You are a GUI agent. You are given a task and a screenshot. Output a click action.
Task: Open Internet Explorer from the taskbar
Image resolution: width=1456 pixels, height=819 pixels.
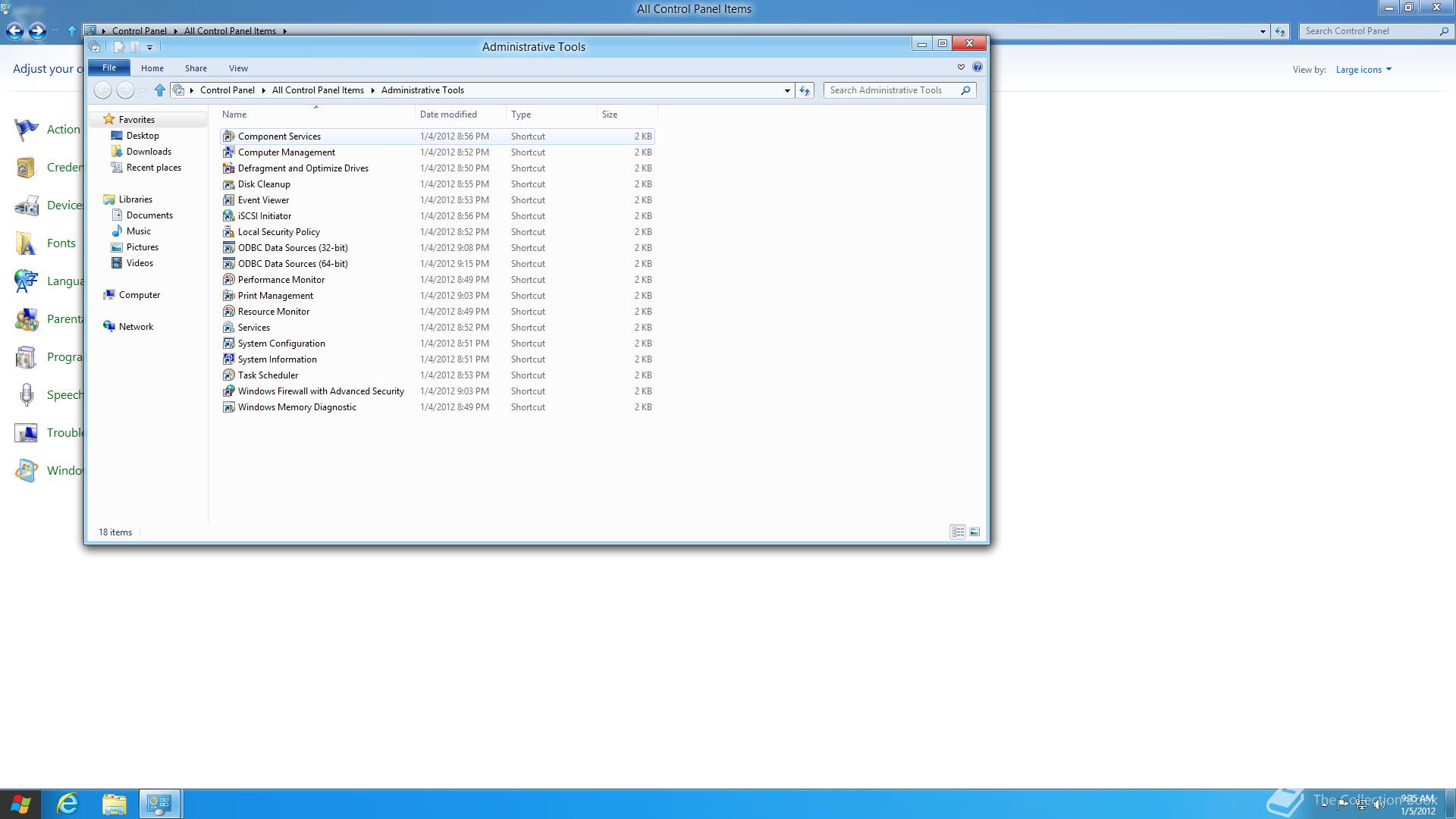[68, 804]
